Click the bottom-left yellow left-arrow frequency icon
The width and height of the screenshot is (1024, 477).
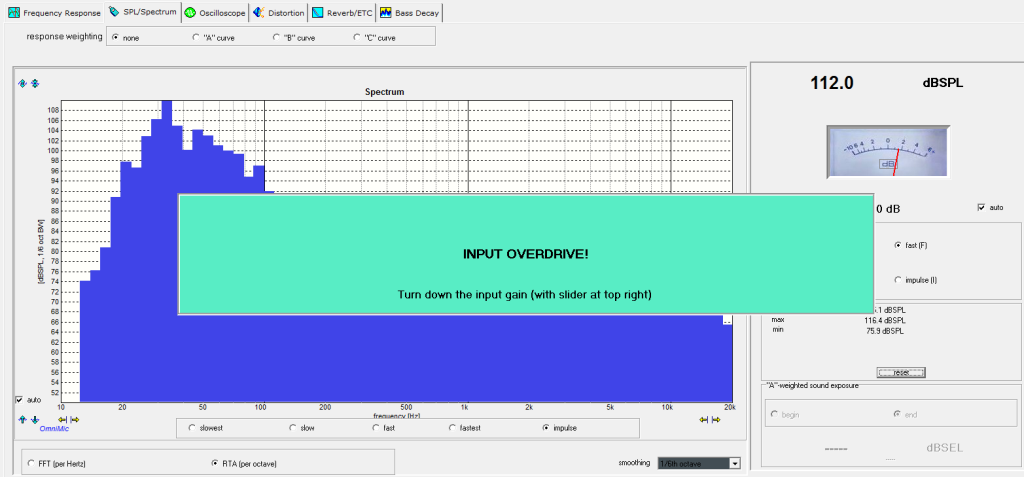62,420
